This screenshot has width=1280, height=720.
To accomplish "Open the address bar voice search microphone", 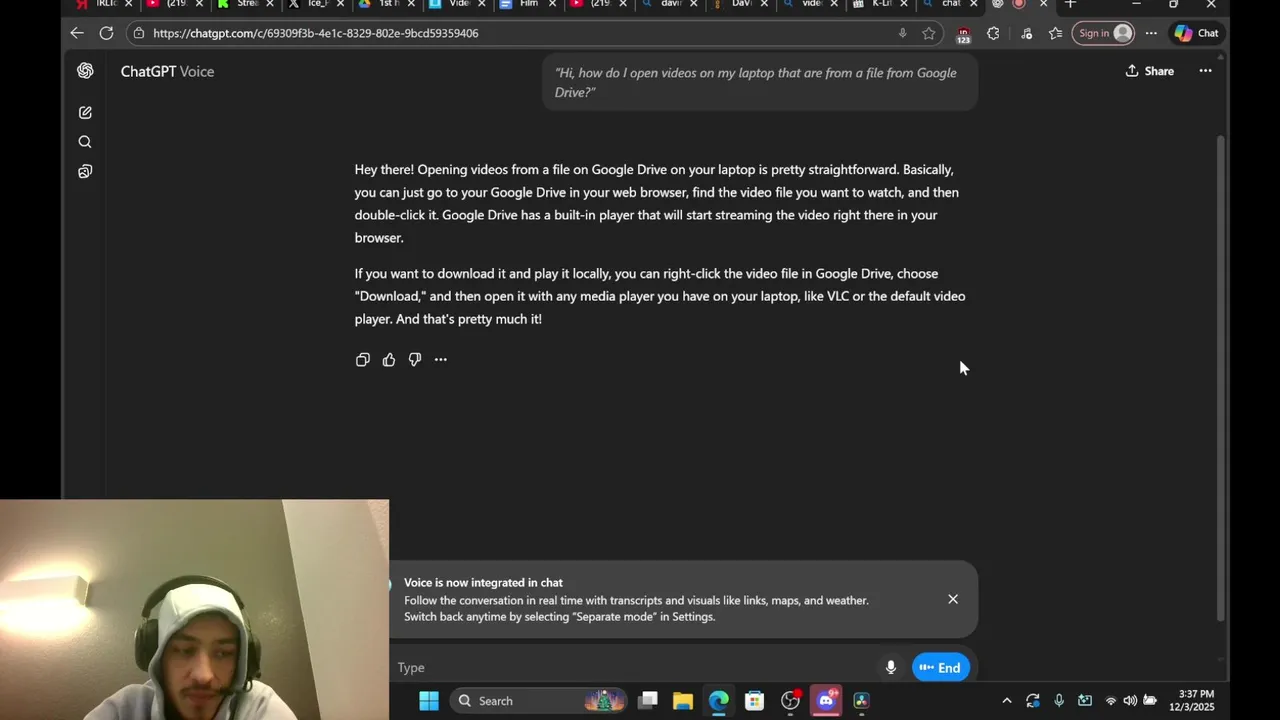I will [902, 33].
